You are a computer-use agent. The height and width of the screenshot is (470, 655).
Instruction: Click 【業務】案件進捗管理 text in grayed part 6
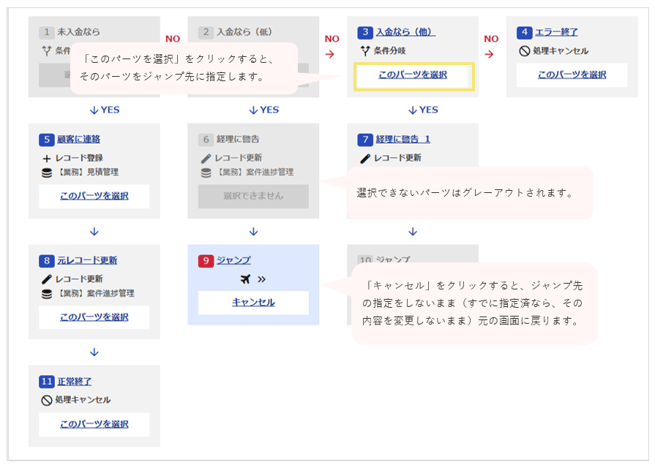[255, 173]
